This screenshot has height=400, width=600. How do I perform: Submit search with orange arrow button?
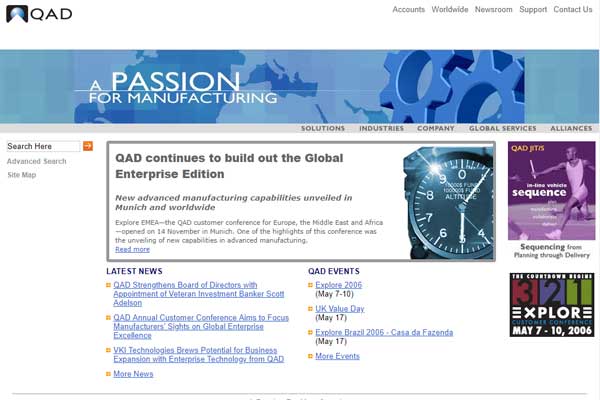click(x=88, y=146)
